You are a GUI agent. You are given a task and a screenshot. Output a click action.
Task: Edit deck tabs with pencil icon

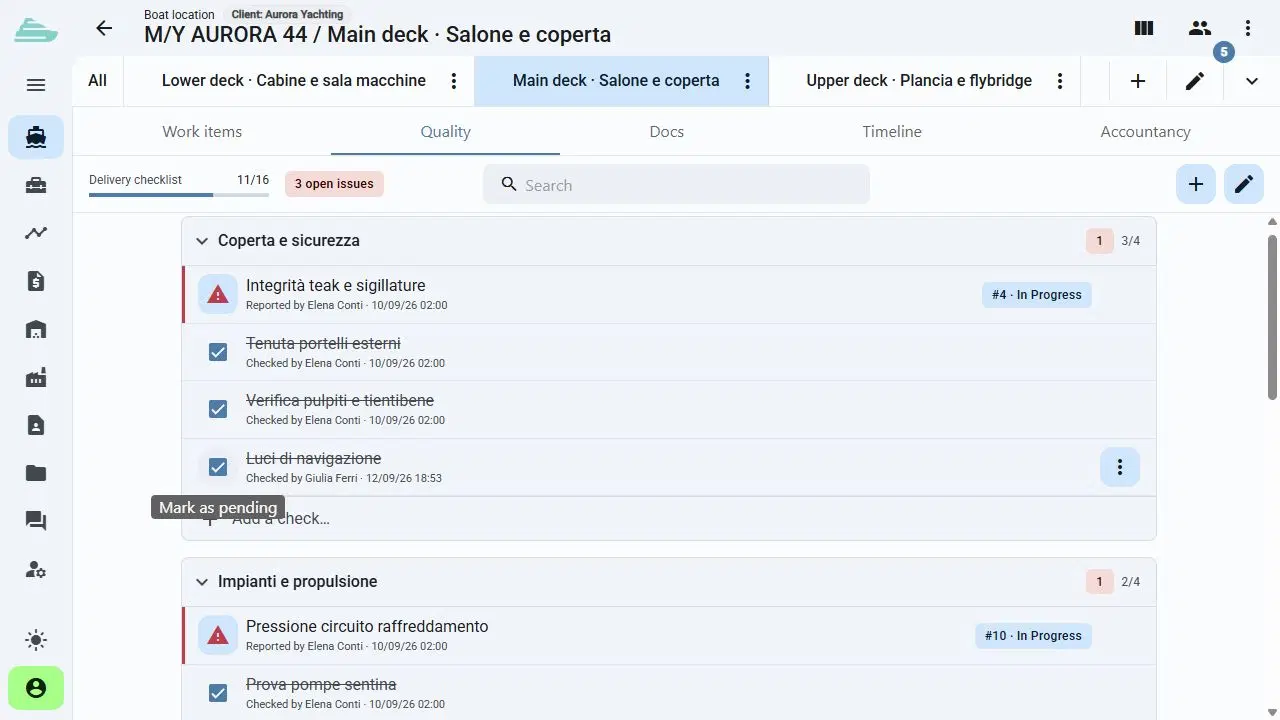coord(1195,81)
